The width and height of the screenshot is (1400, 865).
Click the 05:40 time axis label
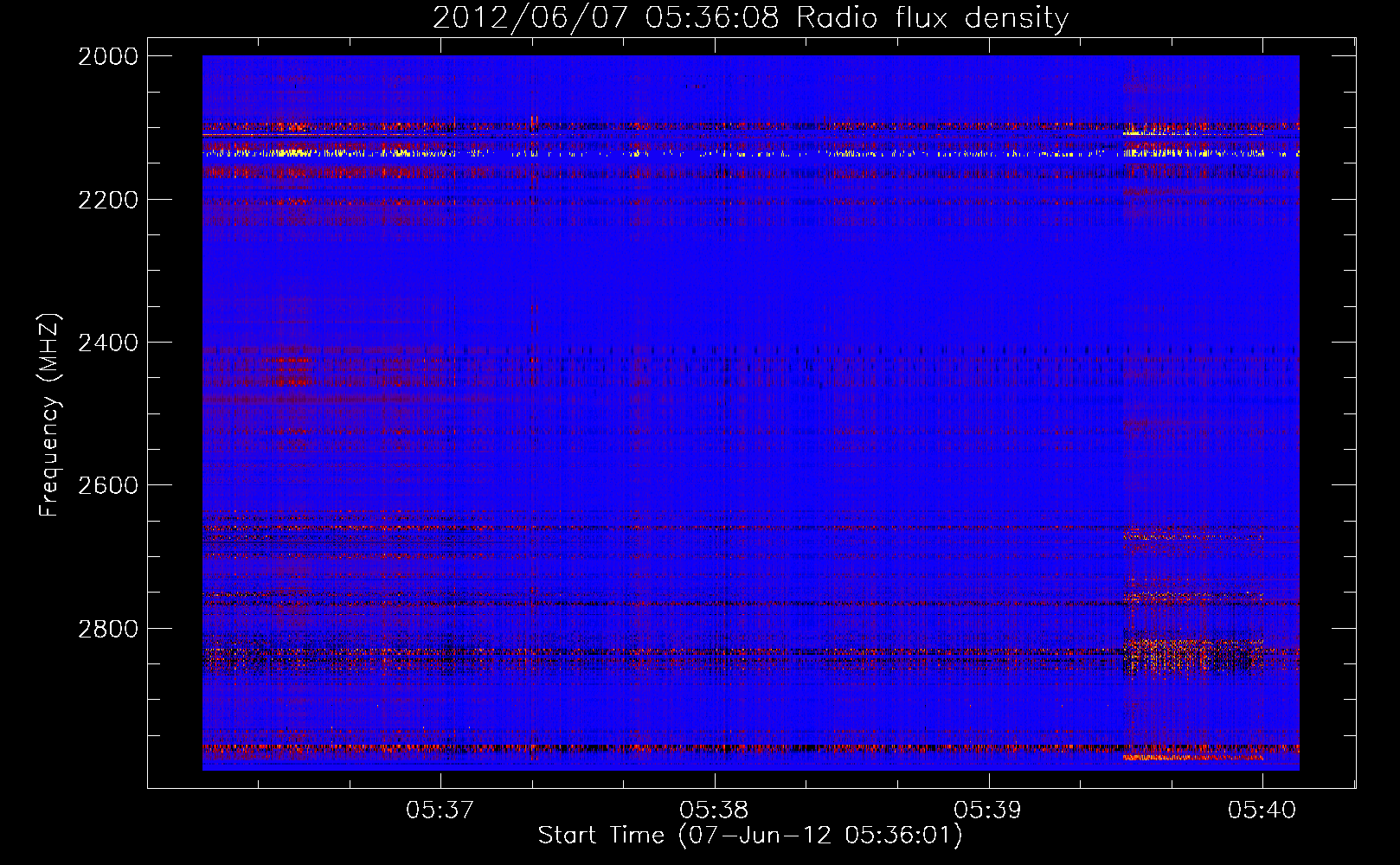(x=1262, y=810)
